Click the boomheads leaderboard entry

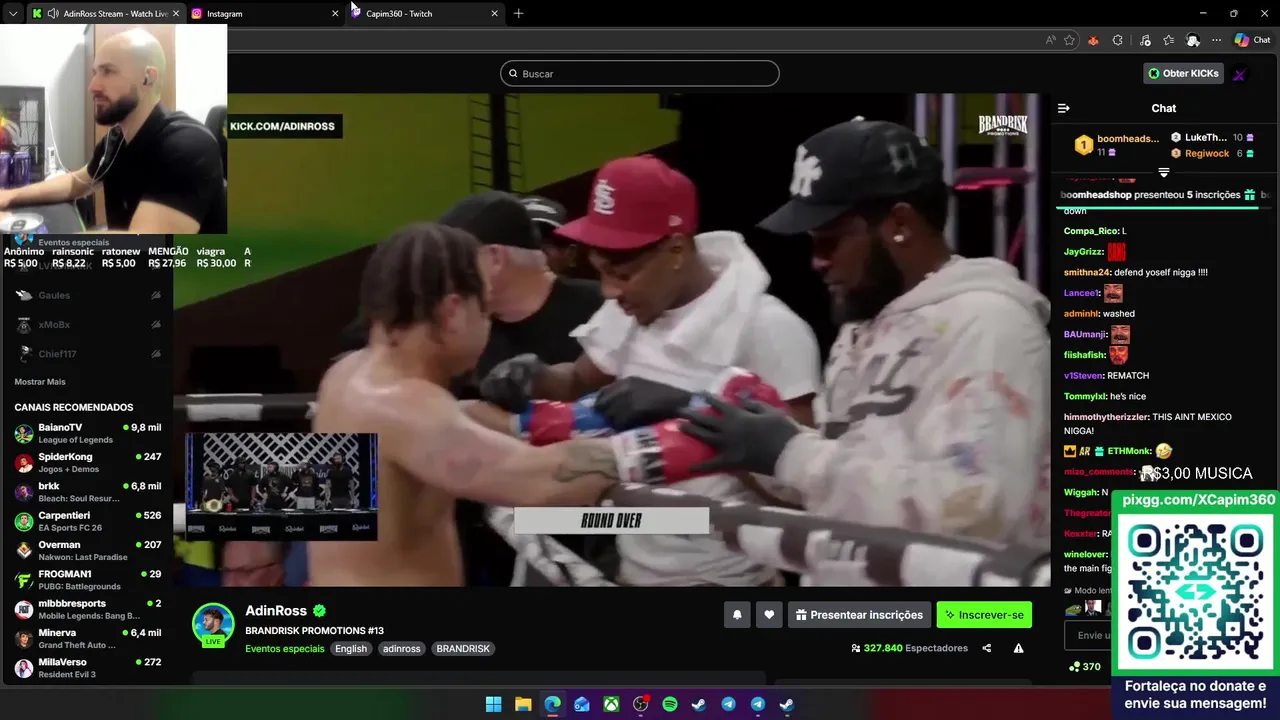1117,145
